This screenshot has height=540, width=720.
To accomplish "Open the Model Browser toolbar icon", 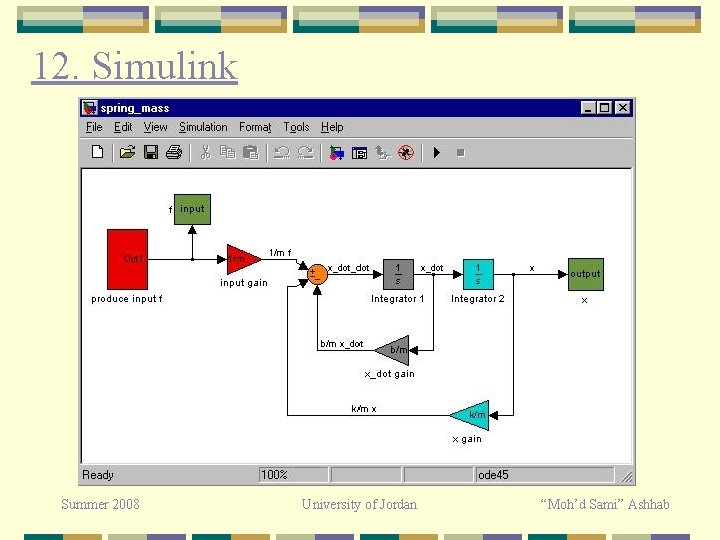I will tap(359, 152).
